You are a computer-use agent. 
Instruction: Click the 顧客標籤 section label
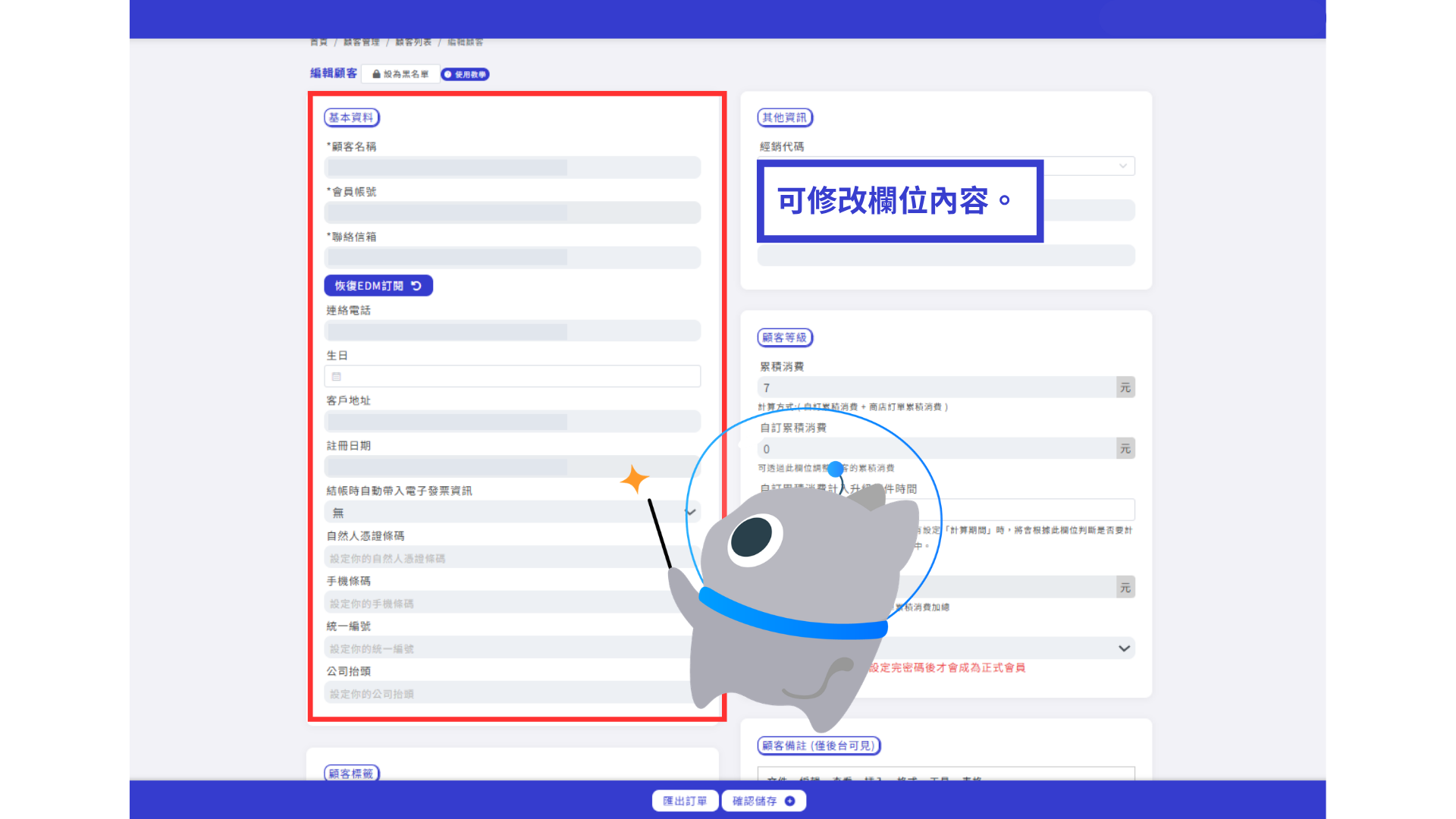coord(352,773)
